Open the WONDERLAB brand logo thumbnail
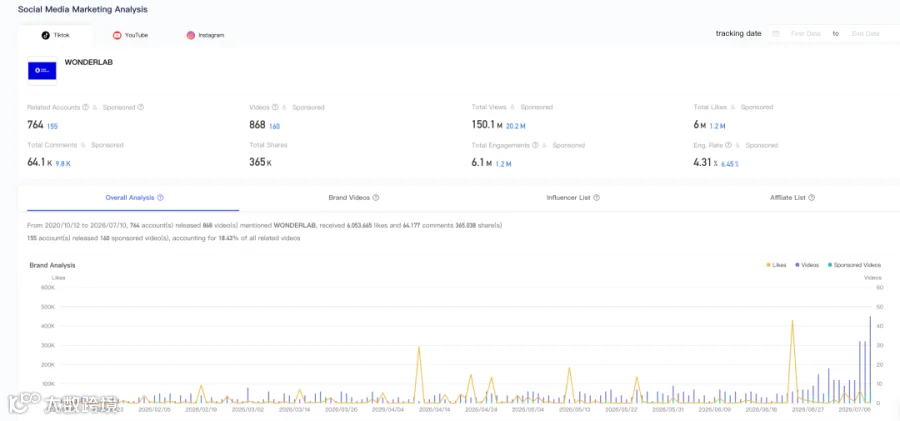Screen dimensions: 900x421 click(42, 71)
